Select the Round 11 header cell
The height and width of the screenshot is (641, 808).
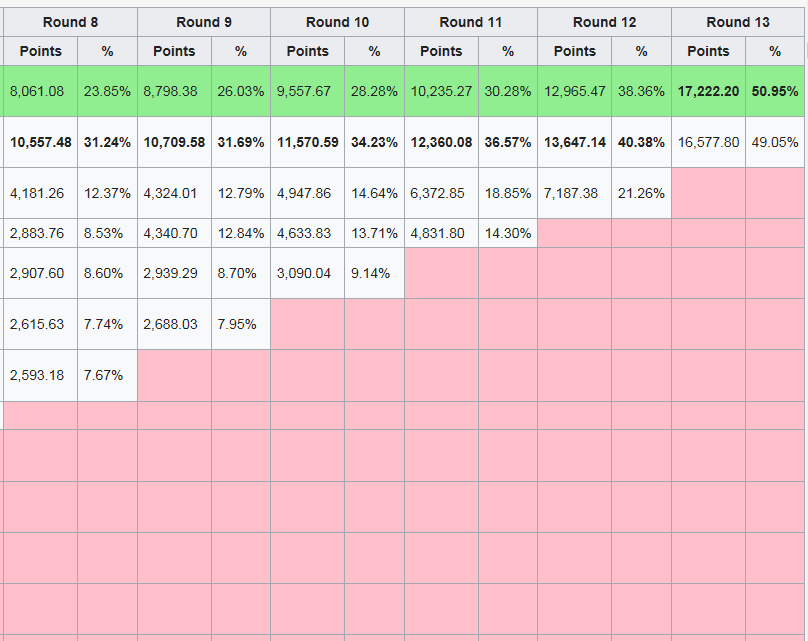point(470,22)
